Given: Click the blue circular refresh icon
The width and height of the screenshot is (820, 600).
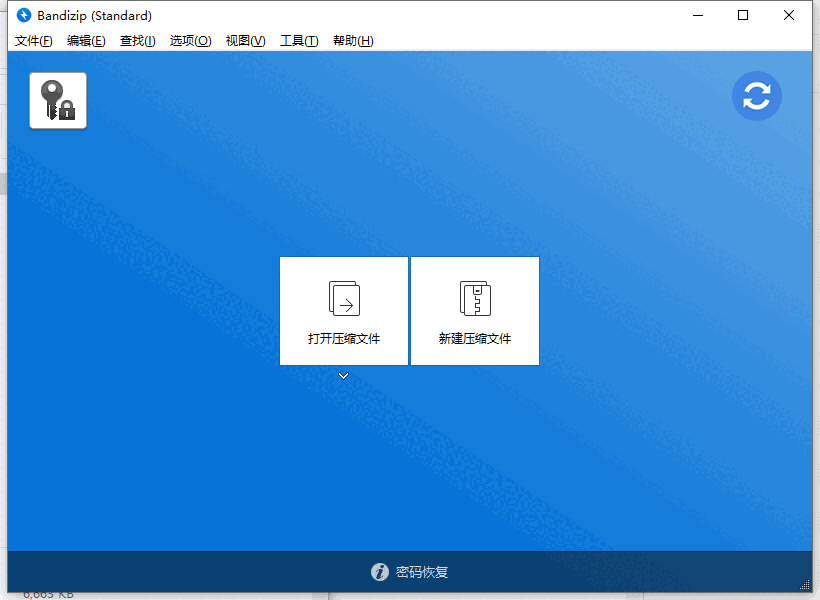Looking at the screenshot, I should click(x=757, y=96).
